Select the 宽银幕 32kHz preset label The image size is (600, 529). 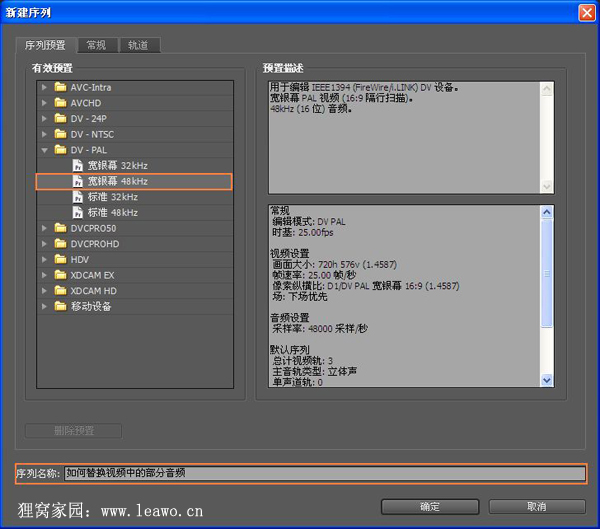coord(118,166)
